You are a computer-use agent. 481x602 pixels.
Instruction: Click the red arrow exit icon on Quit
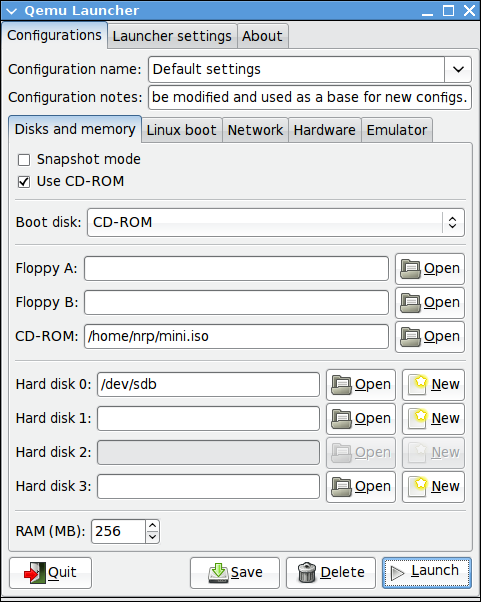(x=35, y=573)
